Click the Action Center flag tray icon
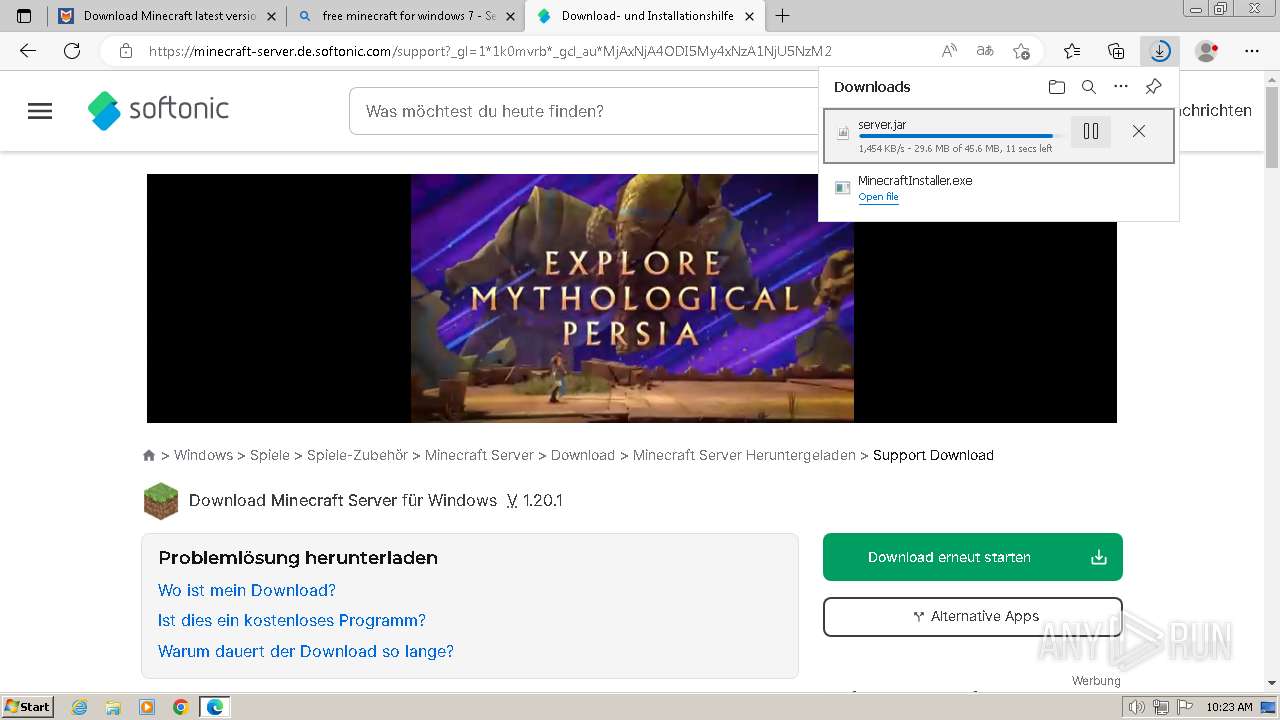 coord(1183,707)
